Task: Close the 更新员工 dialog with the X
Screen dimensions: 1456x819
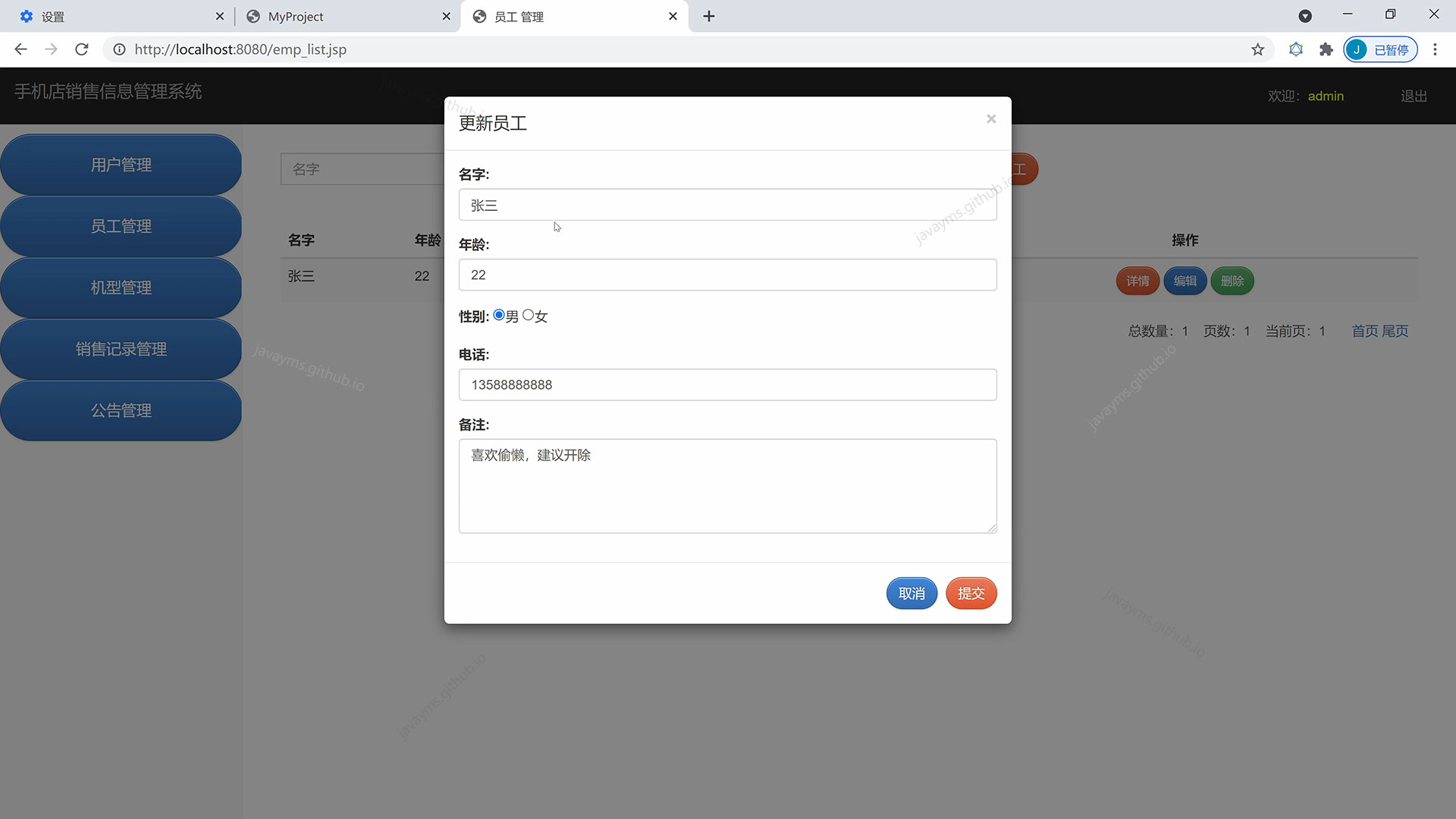Action: [991, 119]
